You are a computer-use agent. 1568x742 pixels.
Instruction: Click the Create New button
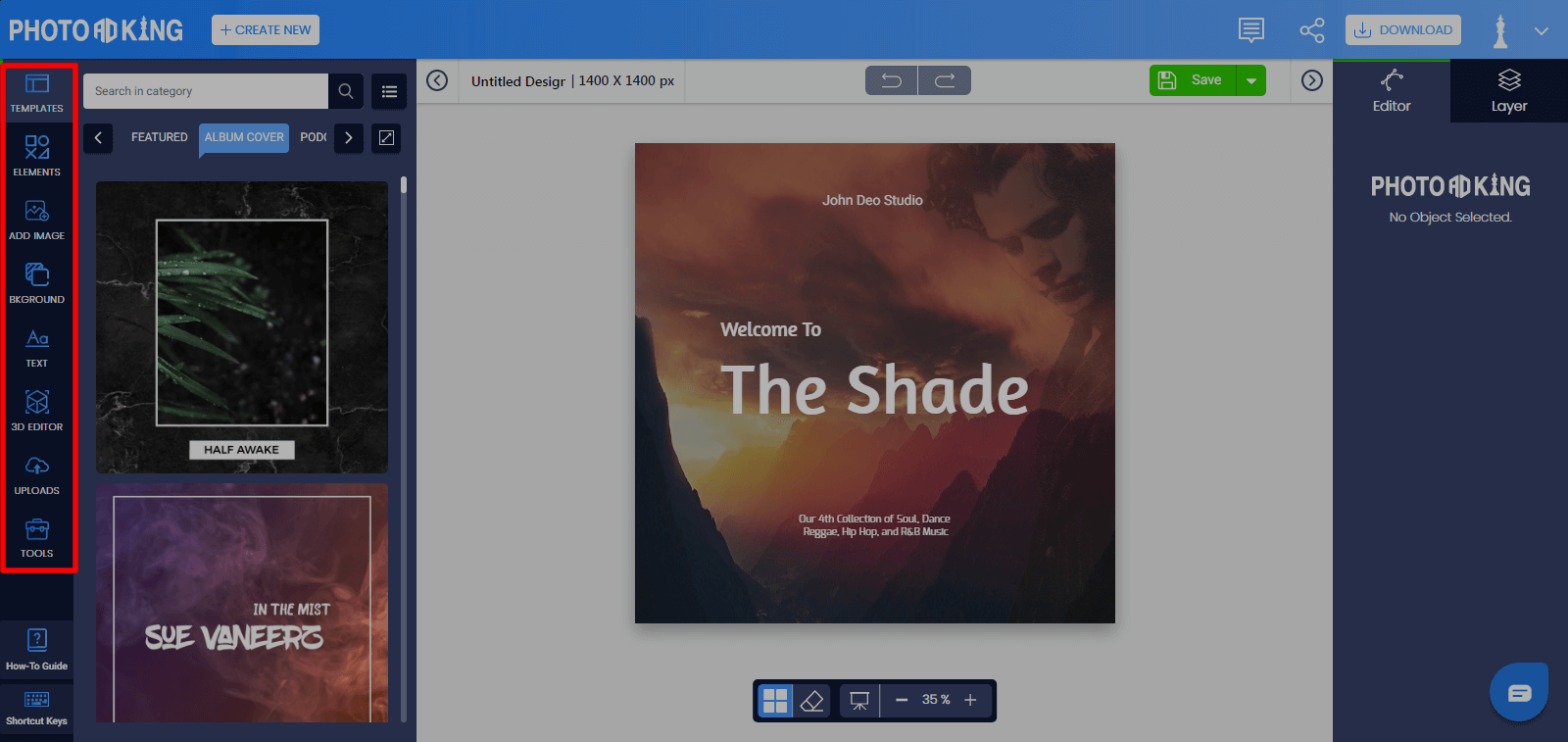(x=266, y=30)
